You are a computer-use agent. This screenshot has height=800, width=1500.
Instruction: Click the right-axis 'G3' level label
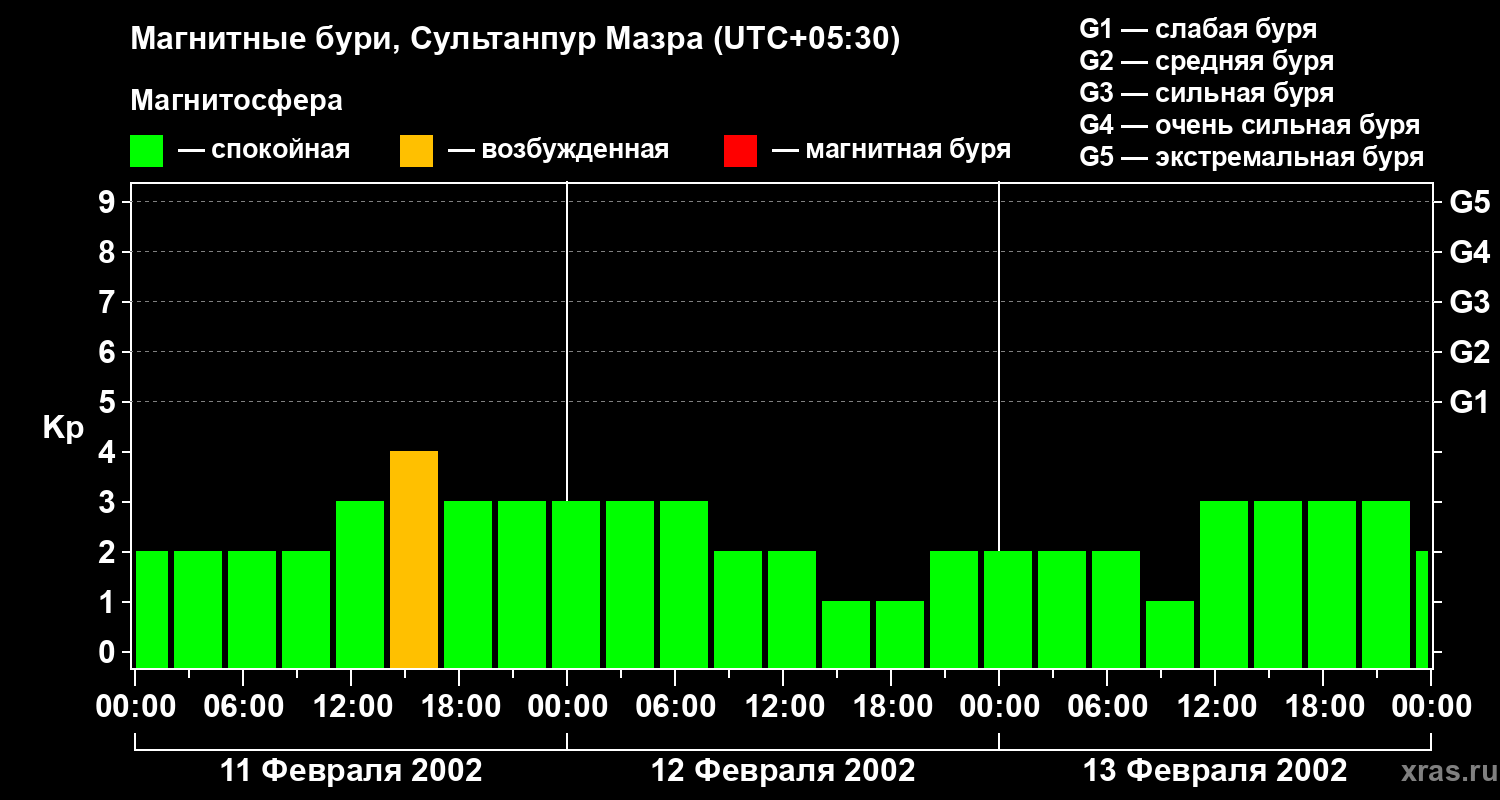click(x=1469, y=303)
